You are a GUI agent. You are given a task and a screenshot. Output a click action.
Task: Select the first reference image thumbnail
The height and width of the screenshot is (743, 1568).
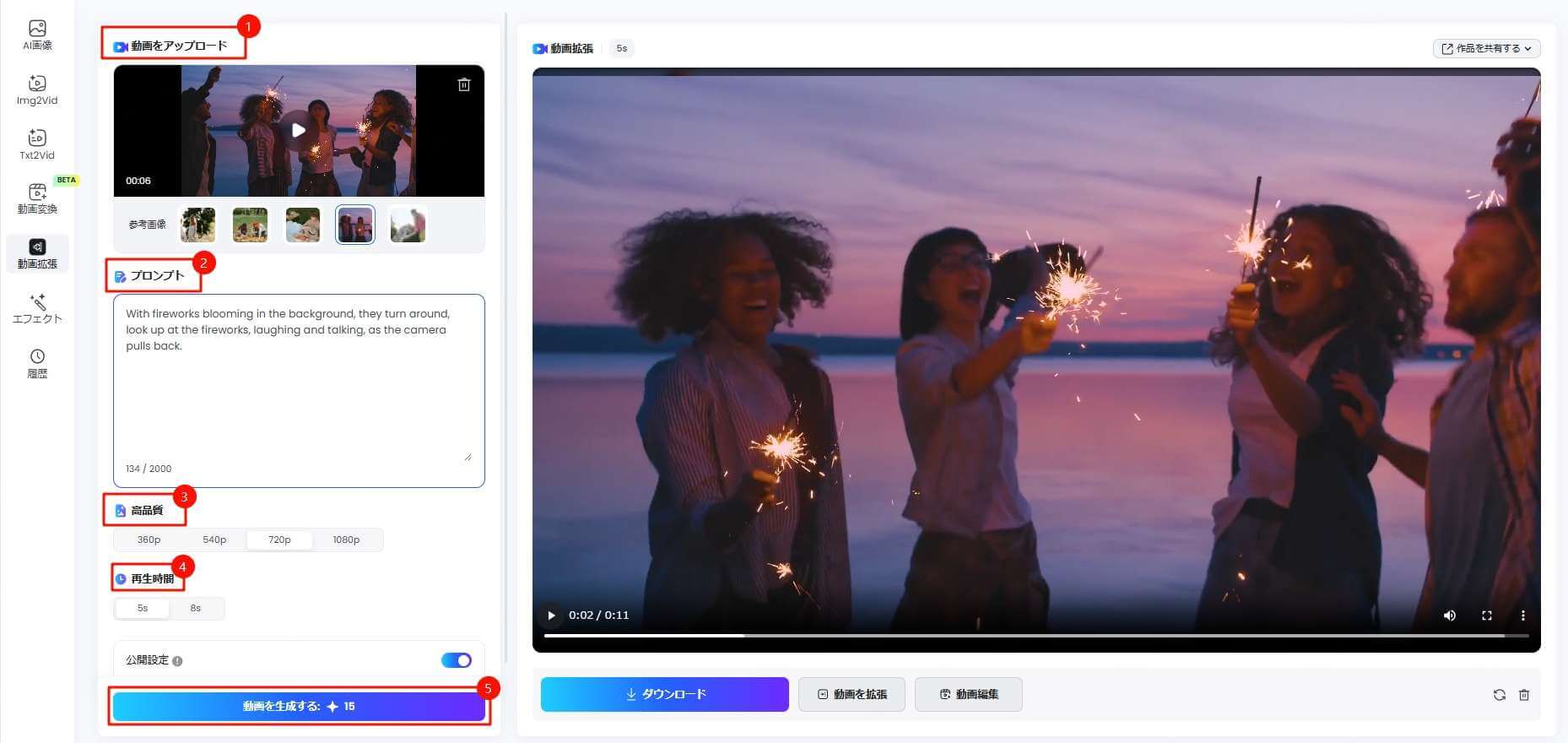coord(198,225)
